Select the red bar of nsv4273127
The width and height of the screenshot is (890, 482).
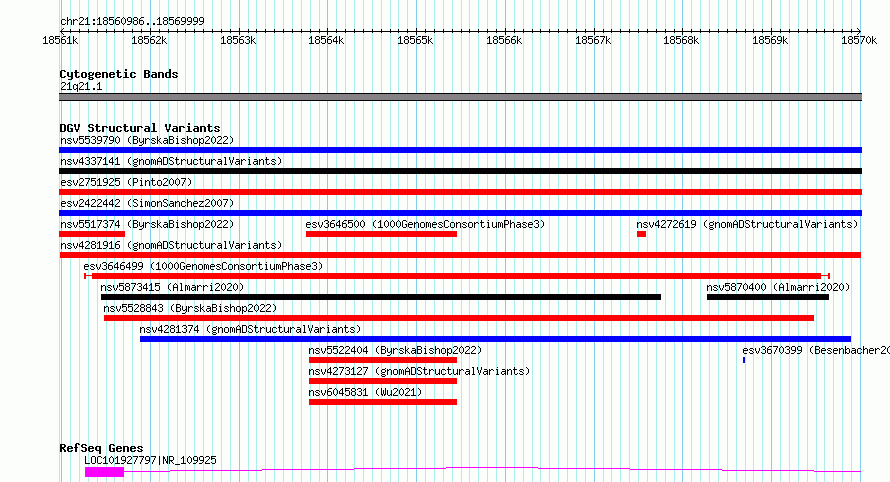pos(383,381)
